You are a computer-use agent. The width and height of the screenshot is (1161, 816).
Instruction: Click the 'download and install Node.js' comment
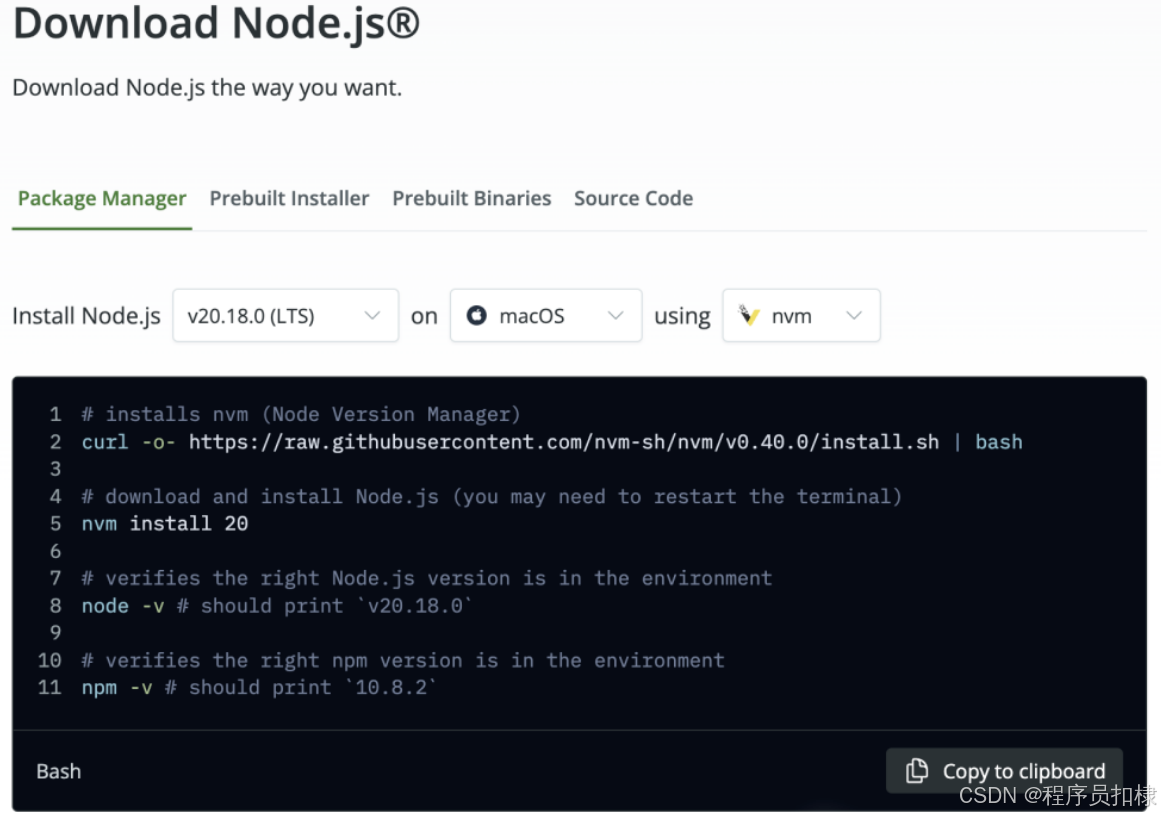coord(492,496)
